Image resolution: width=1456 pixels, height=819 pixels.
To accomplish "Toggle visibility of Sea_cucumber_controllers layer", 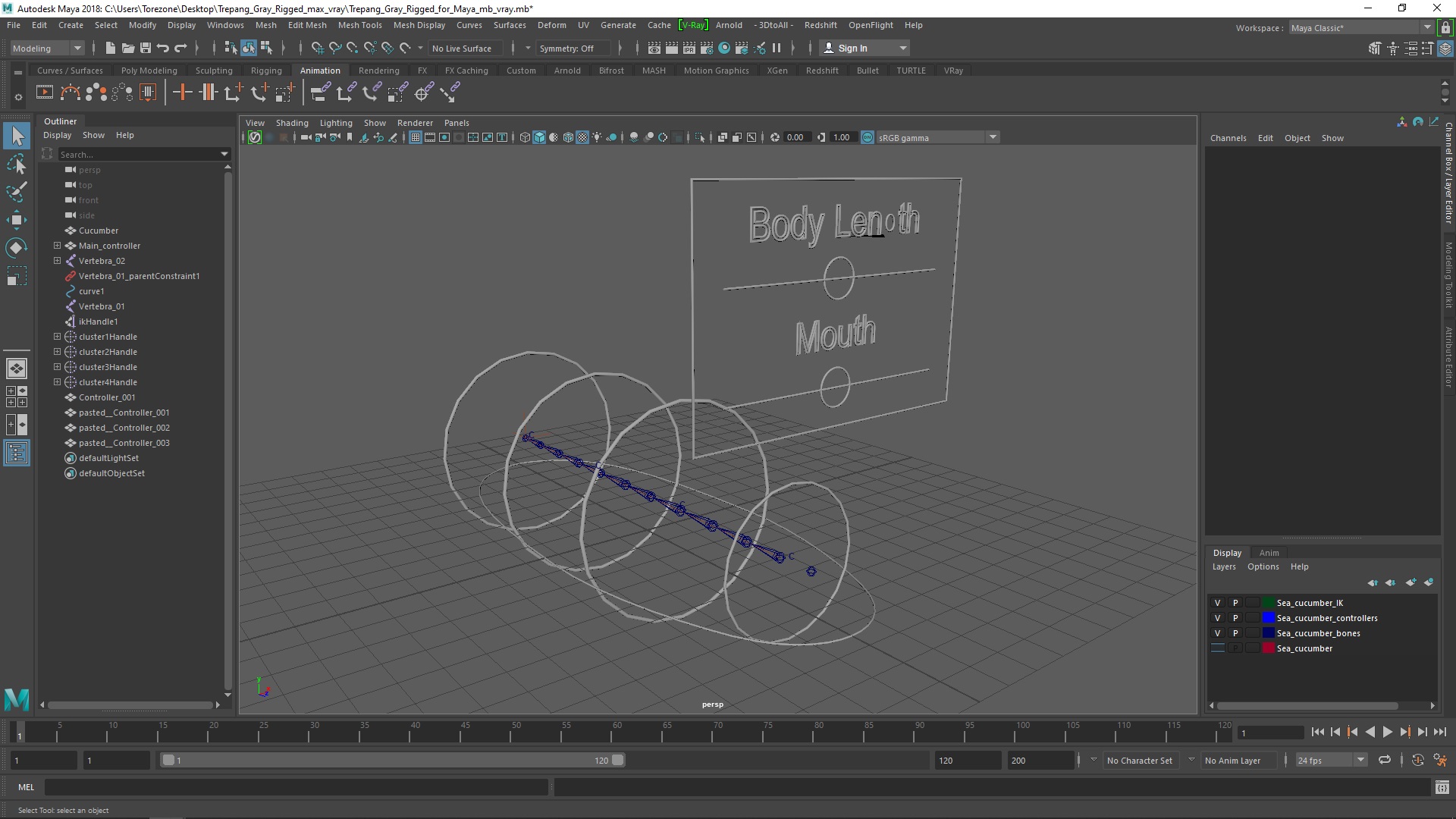I will point(1218,618).
